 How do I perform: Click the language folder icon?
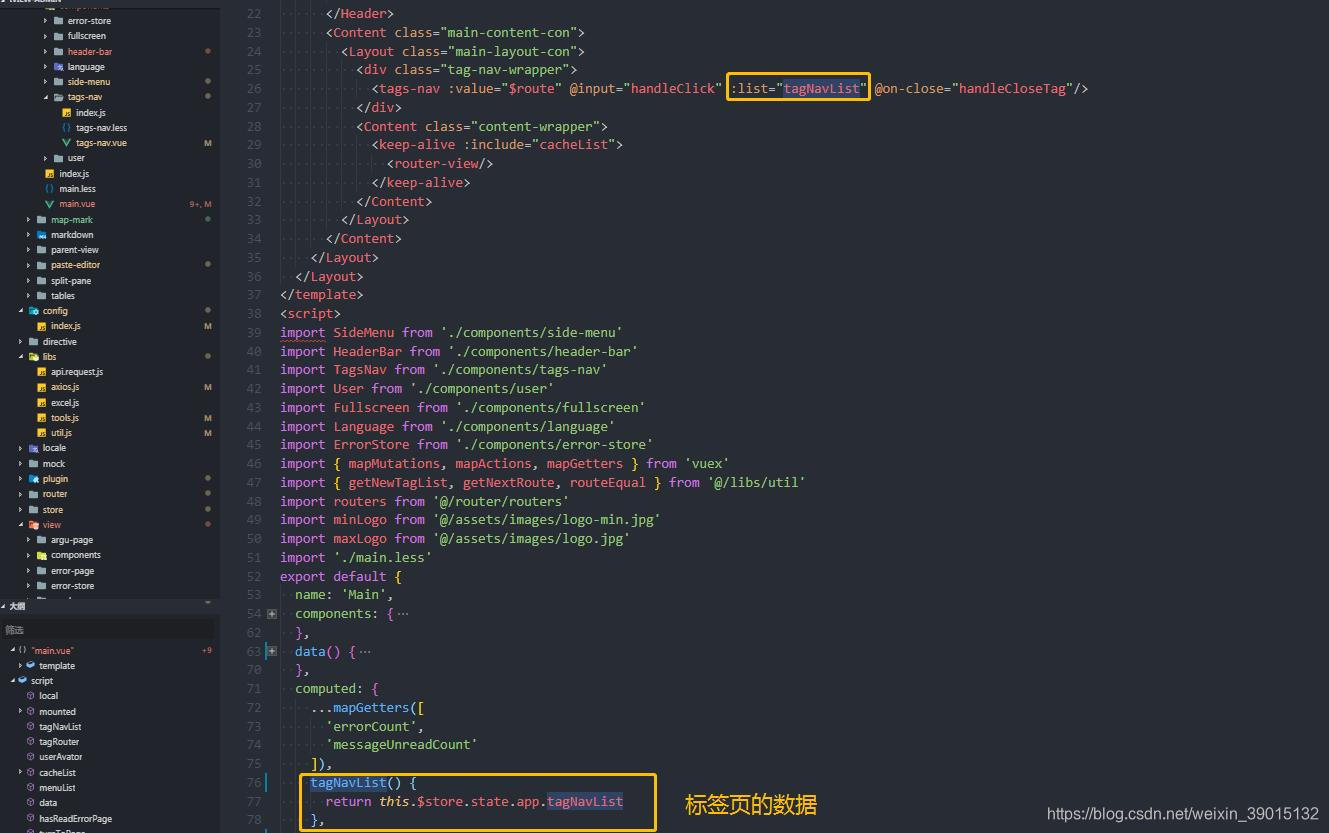tap(58, 67)
